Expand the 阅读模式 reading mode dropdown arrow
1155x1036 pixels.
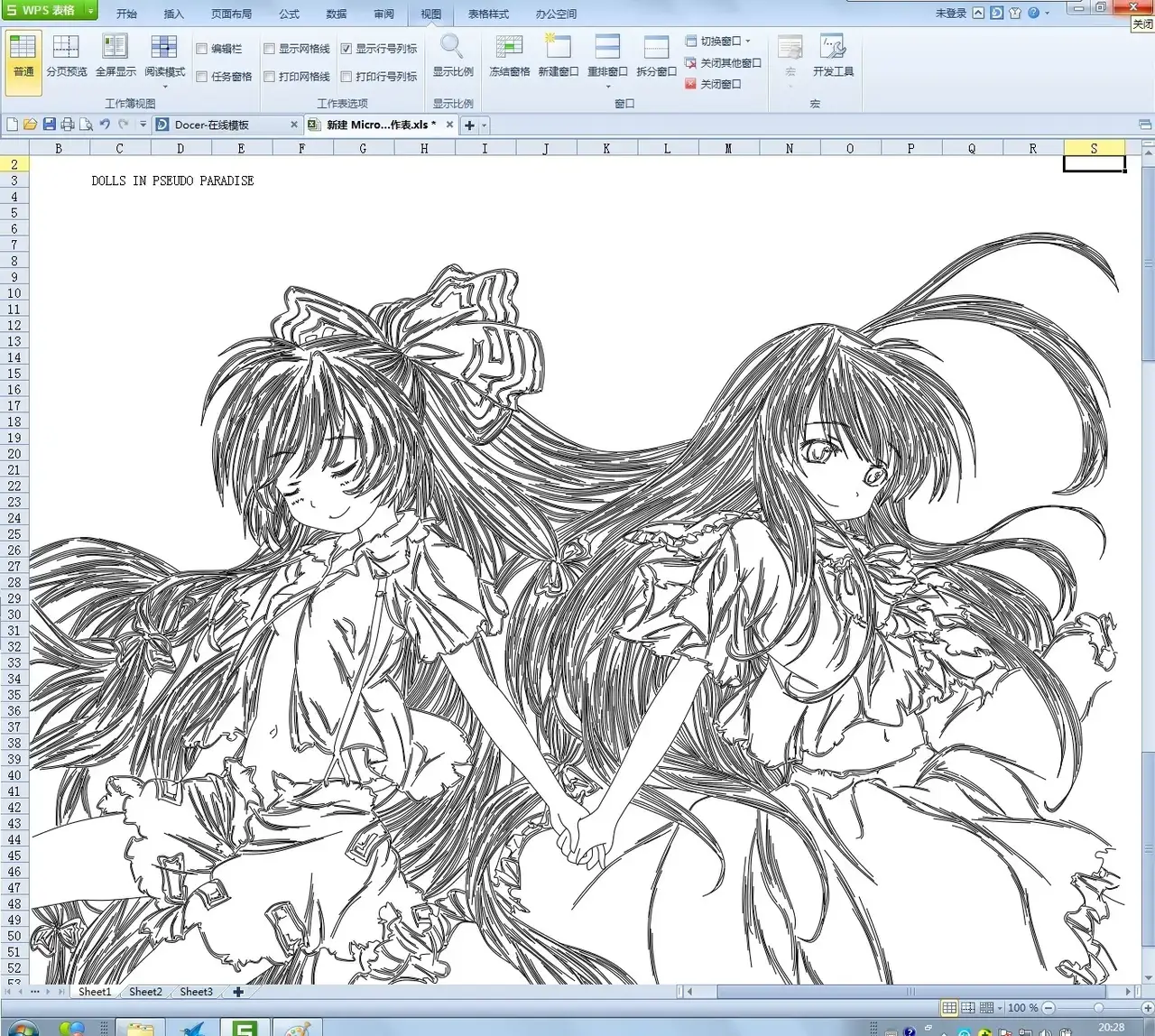(165, 87)
